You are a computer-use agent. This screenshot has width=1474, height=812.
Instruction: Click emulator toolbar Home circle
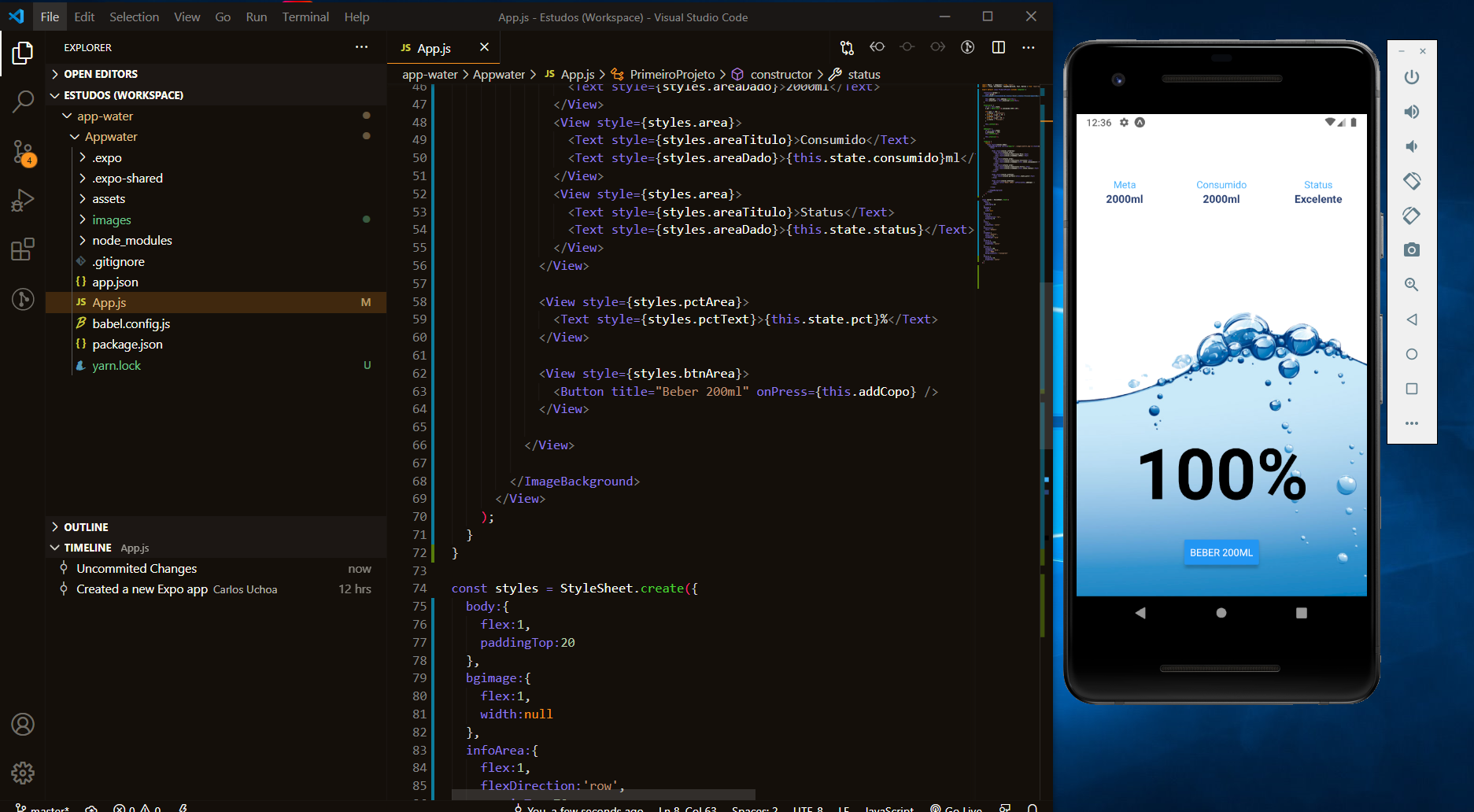click(1412, 354)
